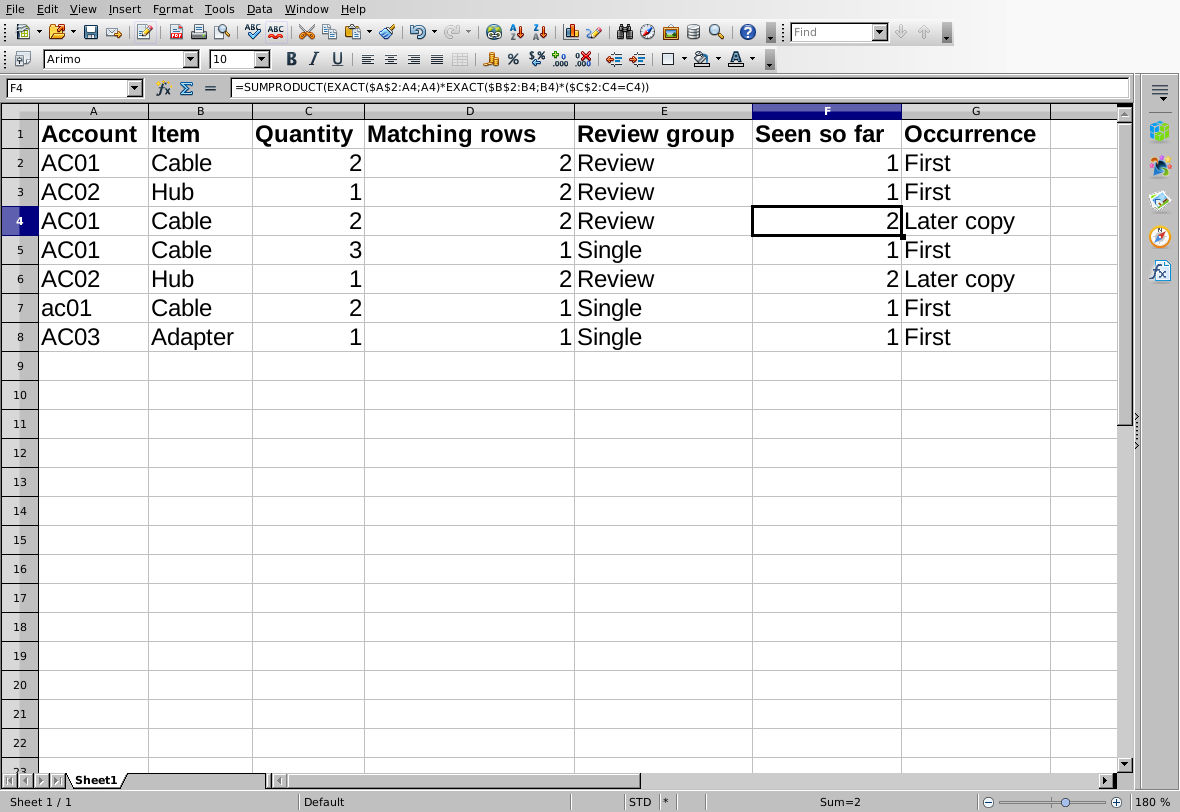Click the Open file folder icon

tap(56, 32)
